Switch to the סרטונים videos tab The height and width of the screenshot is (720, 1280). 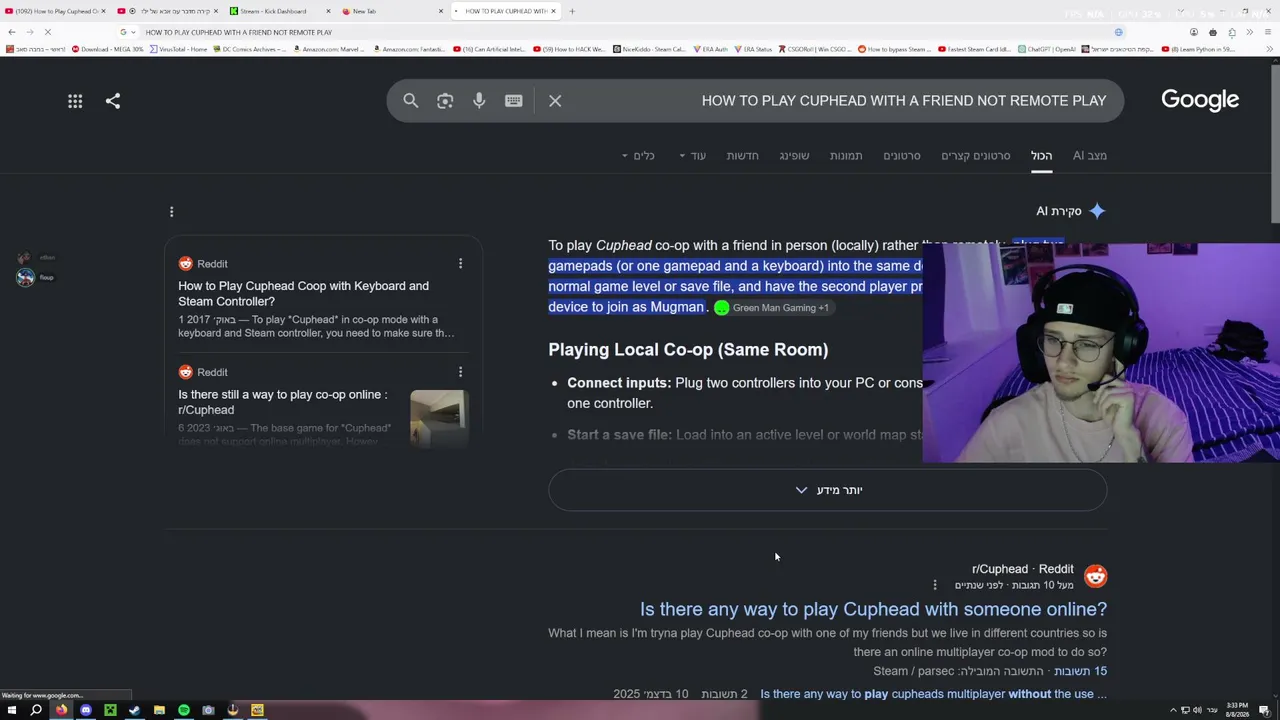tap(901, 155)
